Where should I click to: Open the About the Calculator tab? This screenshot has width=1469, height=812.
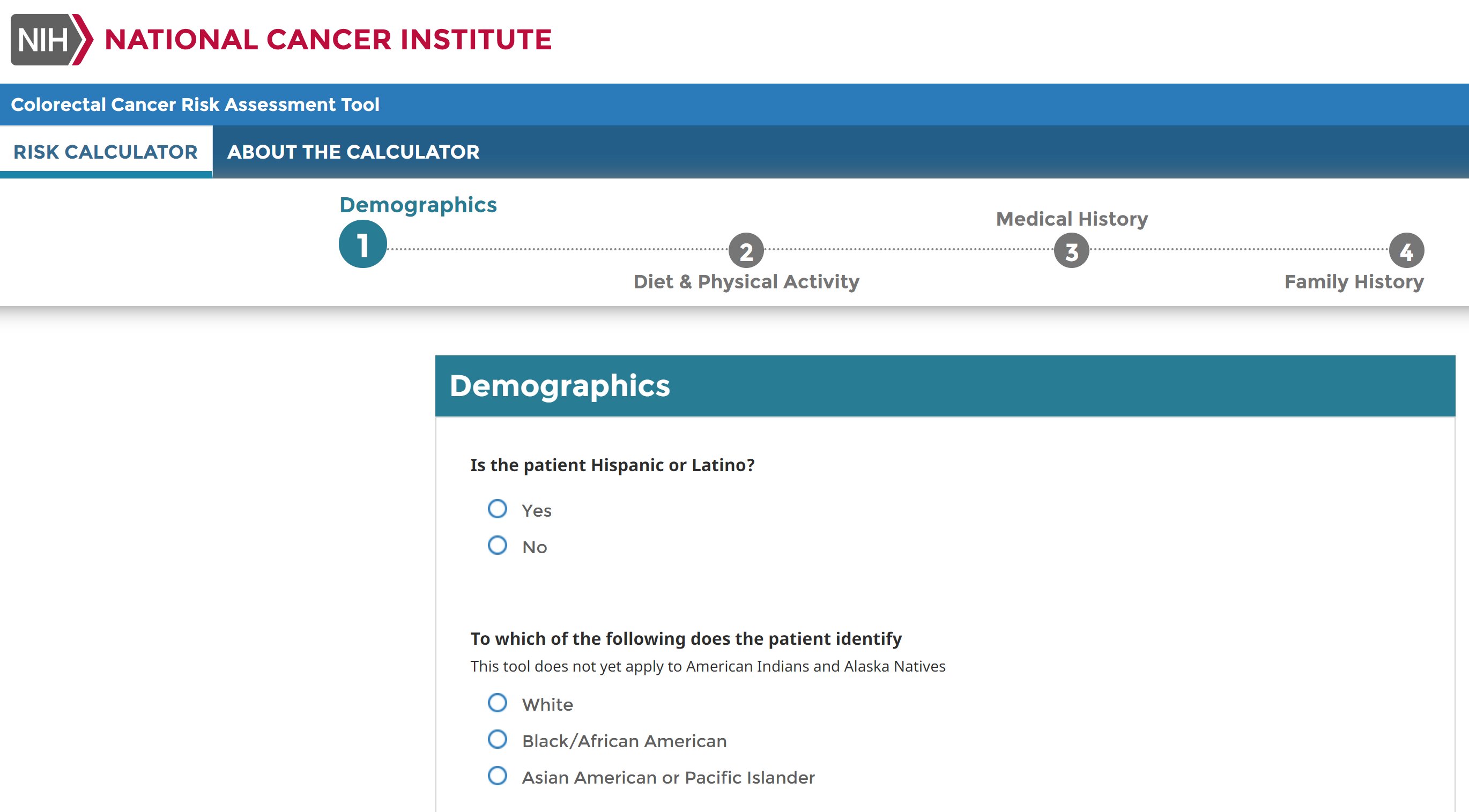point(353,152)
